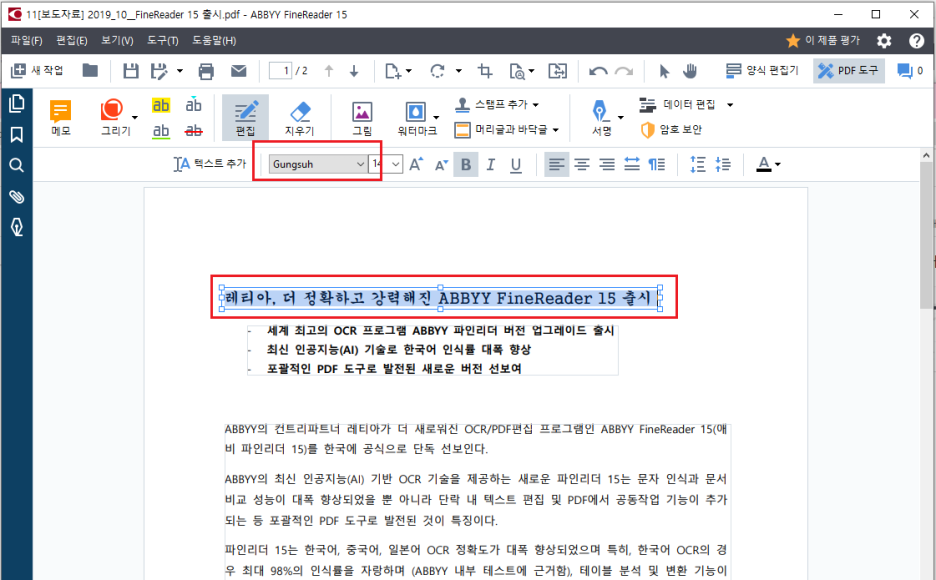The image size is (936, 580).
Task: Toggle underline formatting button
Action: pyautogui.click(x=516, y=164)
